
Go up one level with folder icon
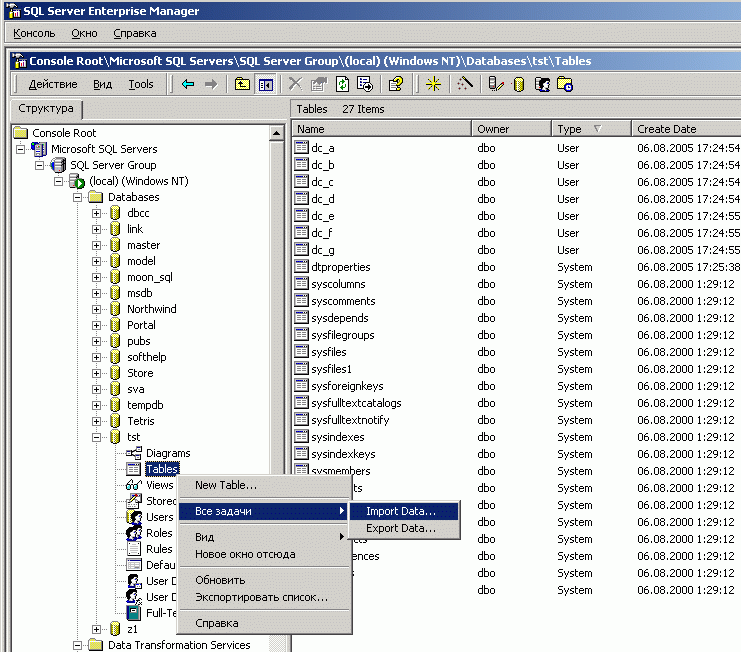coord(242,85)
